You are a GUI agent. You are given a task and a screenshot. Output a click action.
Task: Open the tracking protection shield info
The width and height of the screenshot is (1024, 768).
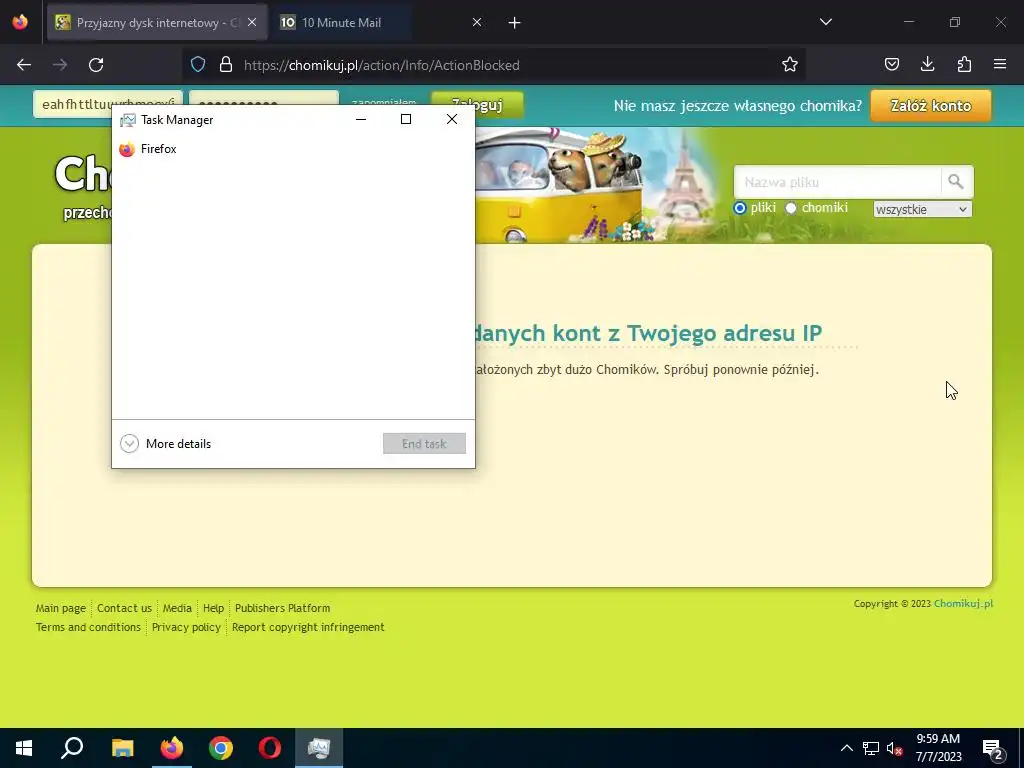click(x=198, y=65)
